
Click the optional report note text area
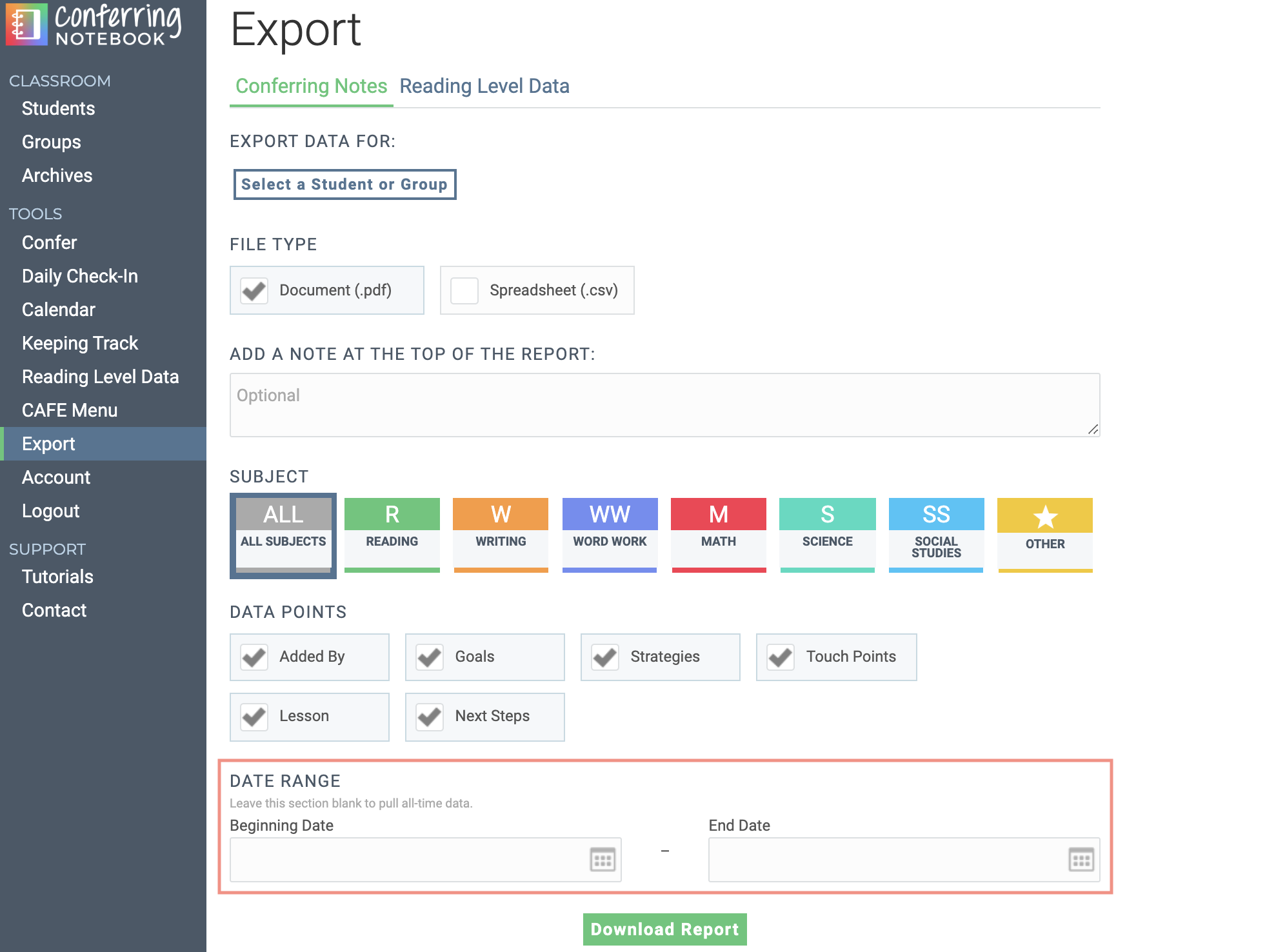click(x=664, y=405)
